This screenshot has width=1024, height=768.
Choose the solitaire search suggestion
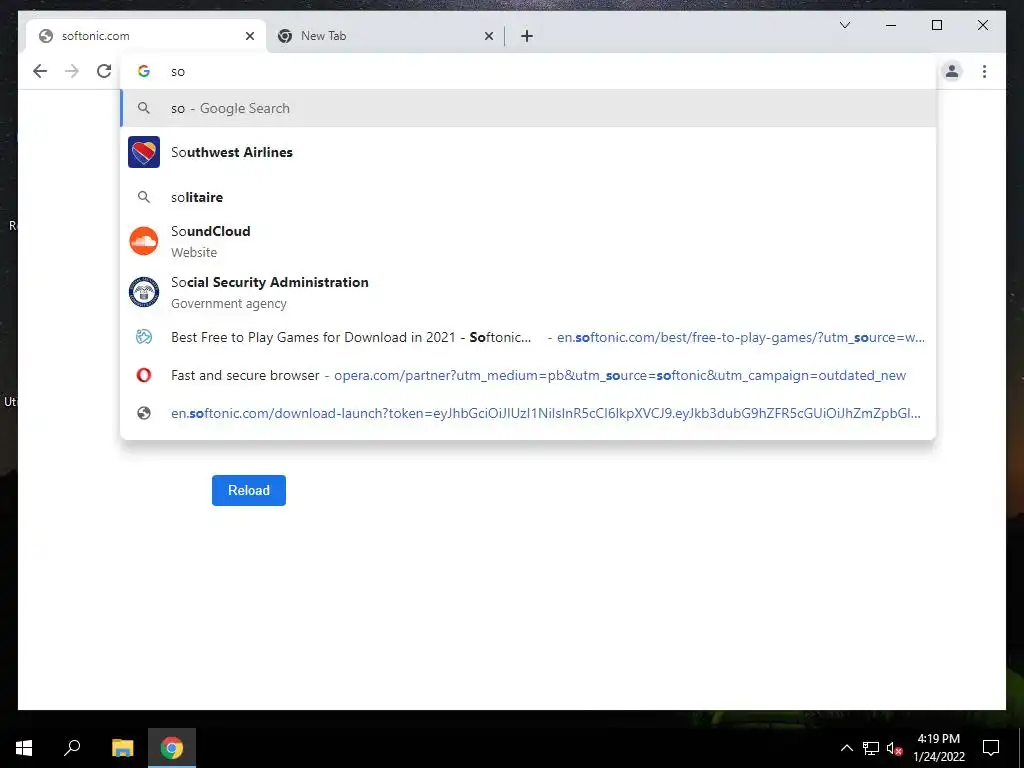point(528,197)
